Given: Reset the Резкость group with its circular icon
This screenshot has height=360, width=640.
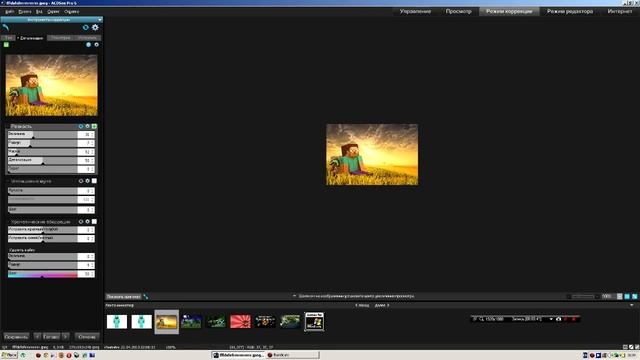Looking at the screenshot, I should (x=81, y=127).
